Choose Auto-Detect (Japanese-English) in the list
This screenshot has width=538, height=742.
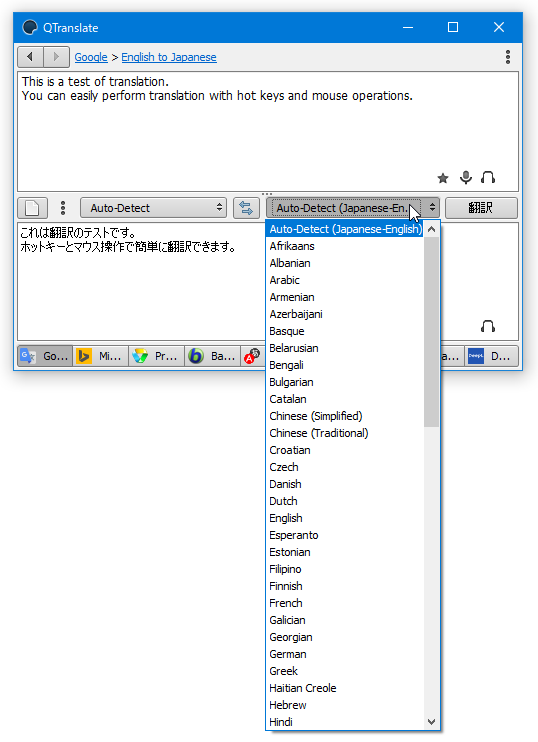(344, 229)
